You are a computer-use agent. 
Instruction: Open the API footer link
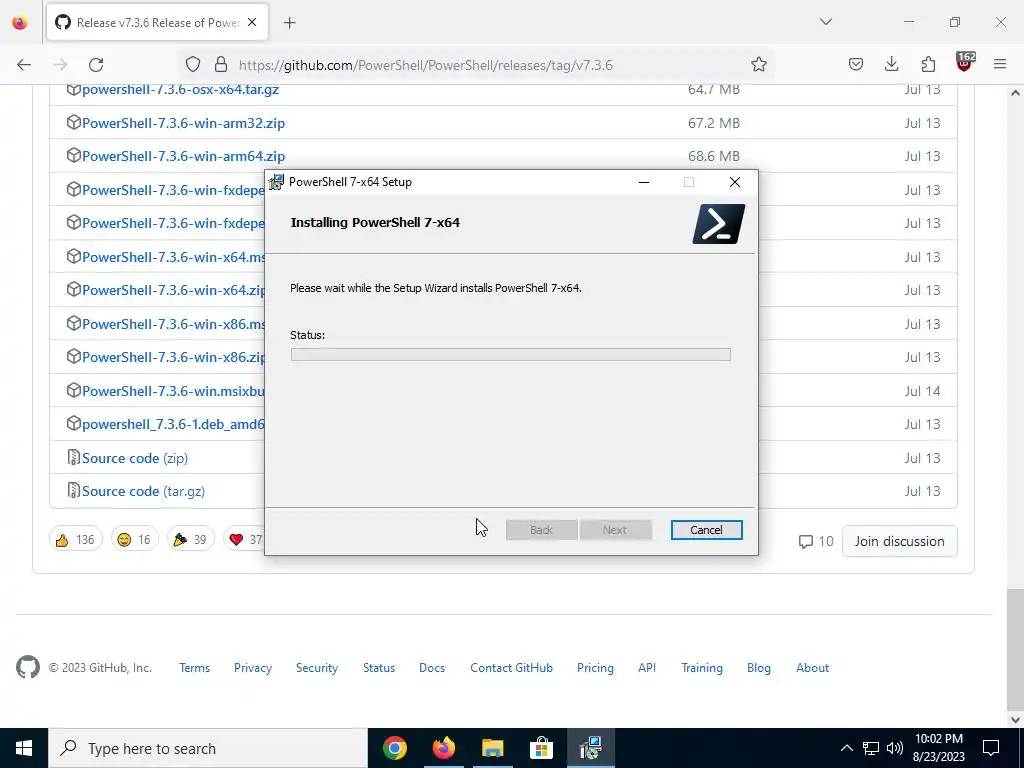(647, 668)
